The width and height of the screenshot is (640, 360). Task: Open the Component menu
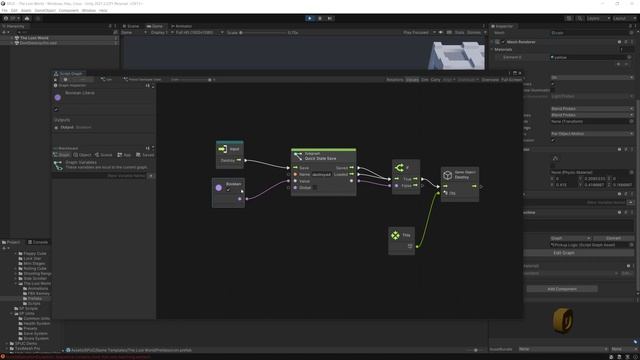69,10
